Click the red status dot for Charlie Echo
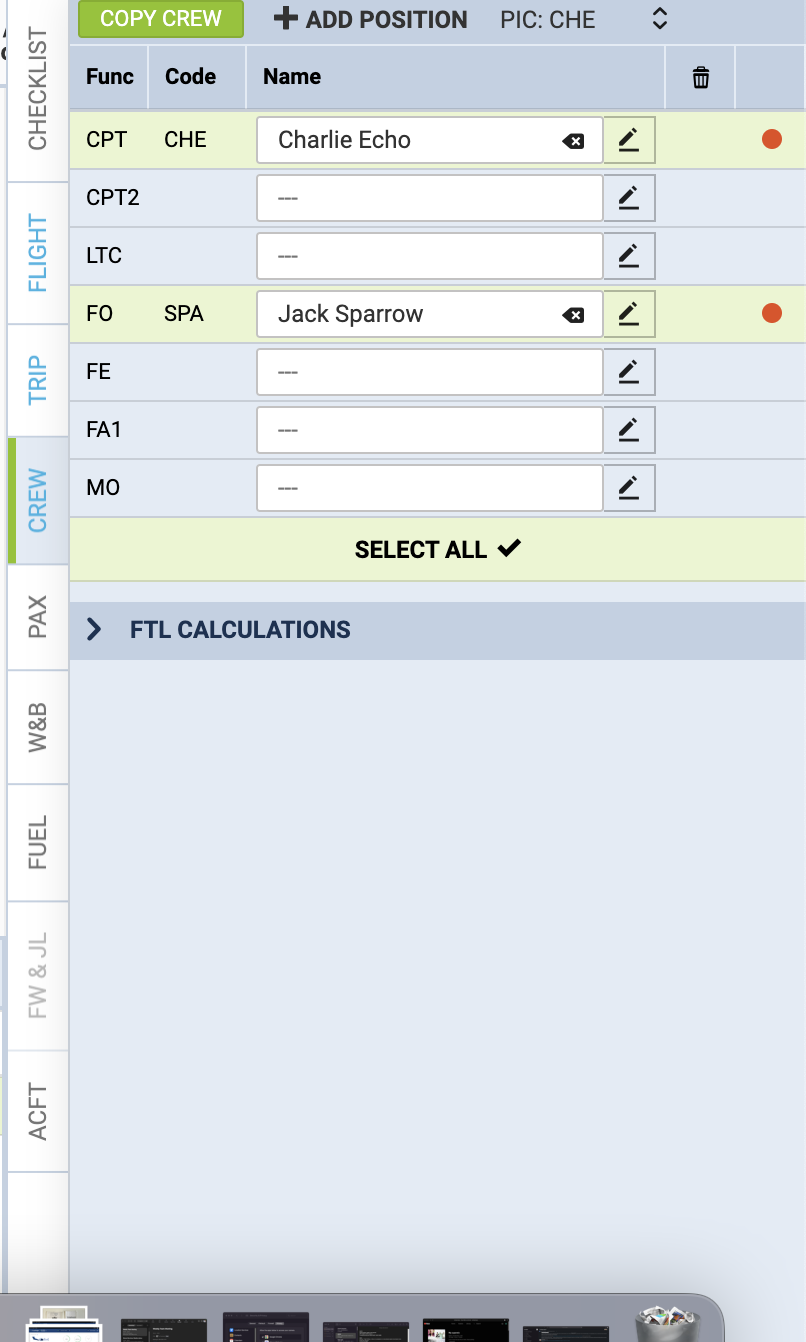 [772, 140]
